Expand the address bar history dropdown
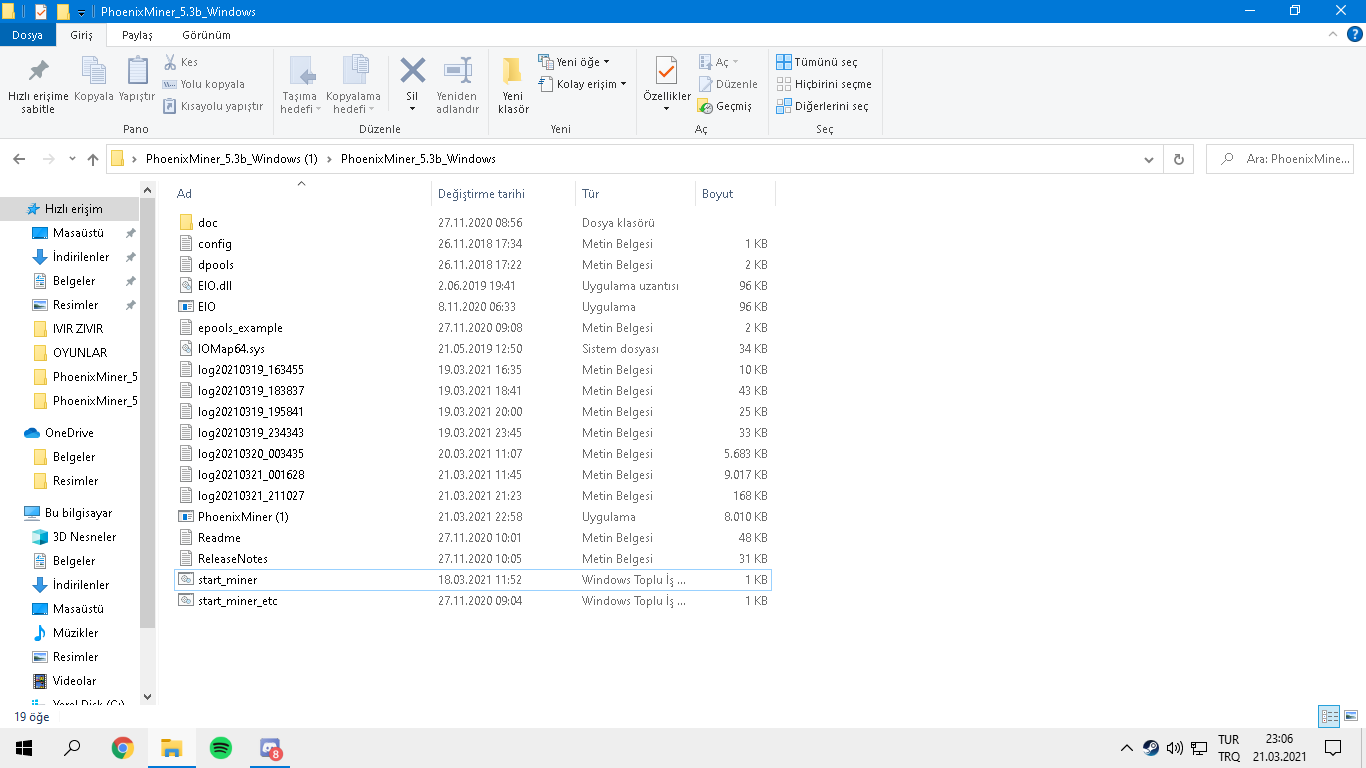The height and width of the screenshot is (768, 1366). pos(1148,159)
